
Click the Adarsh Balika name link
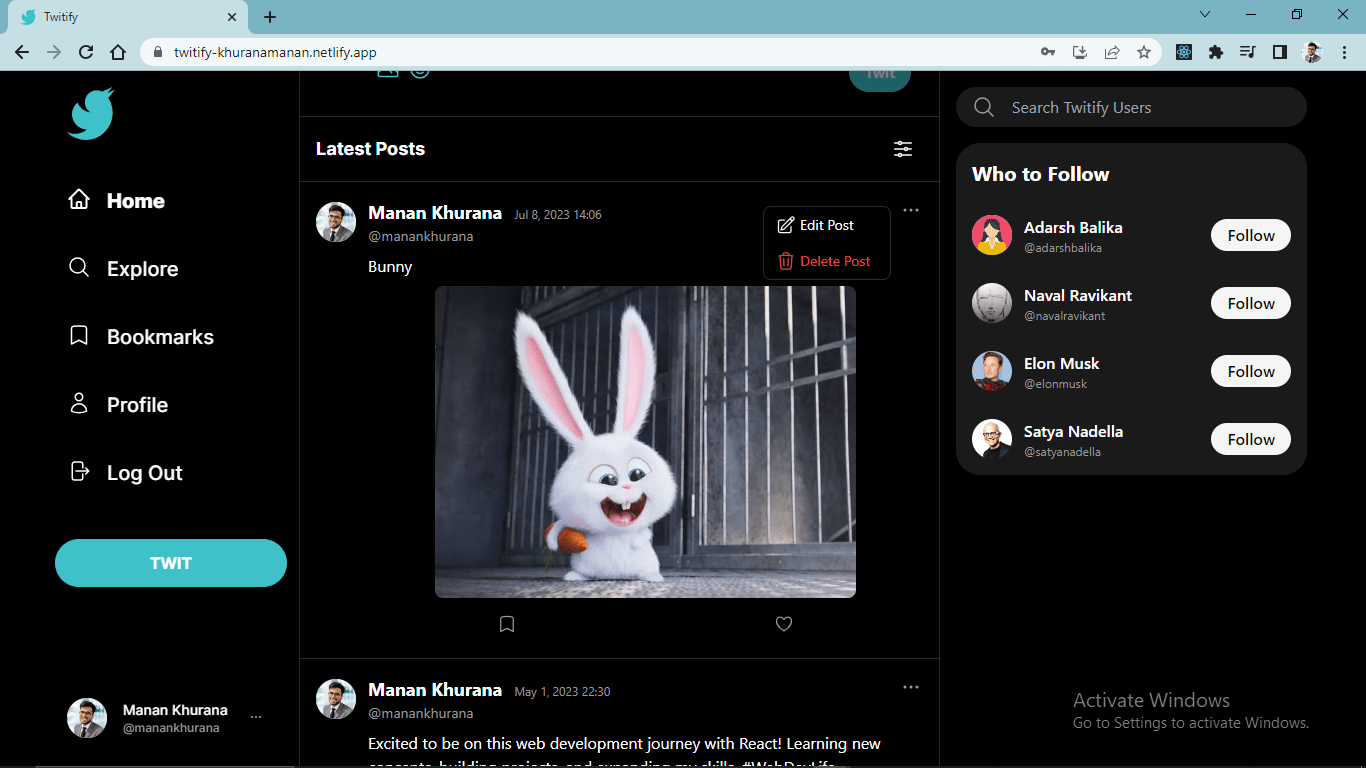(1073, 227)
